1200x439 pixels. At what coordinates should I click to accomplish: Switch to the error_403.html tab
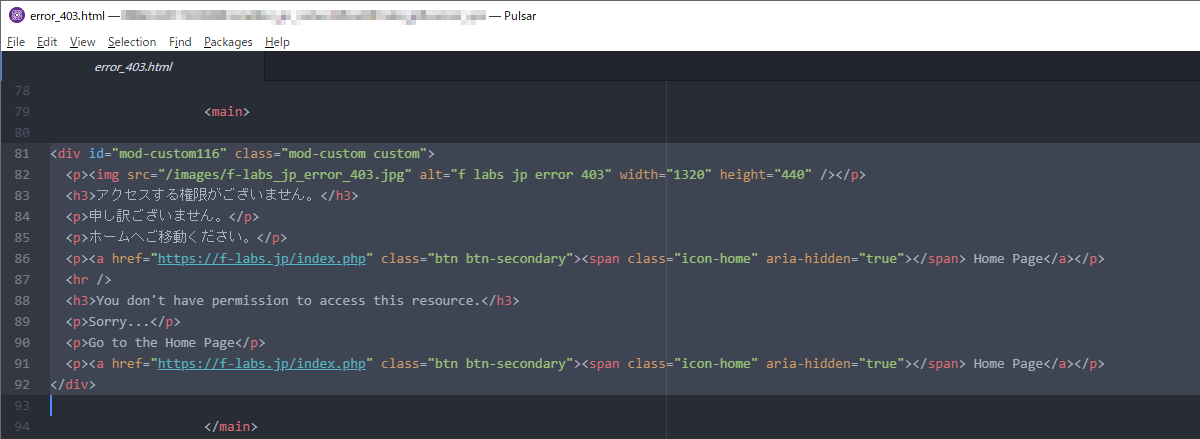133,67
